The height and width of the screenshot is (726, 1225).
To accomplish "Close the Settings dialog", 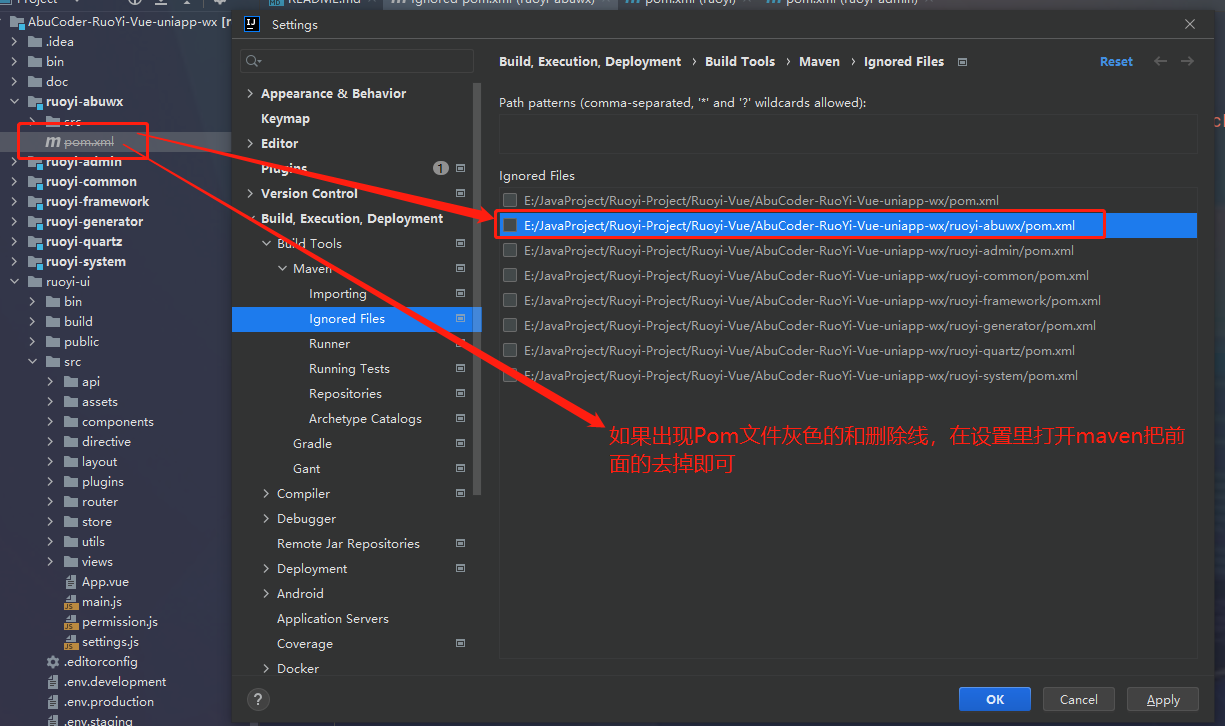I will click(1189, 24).
